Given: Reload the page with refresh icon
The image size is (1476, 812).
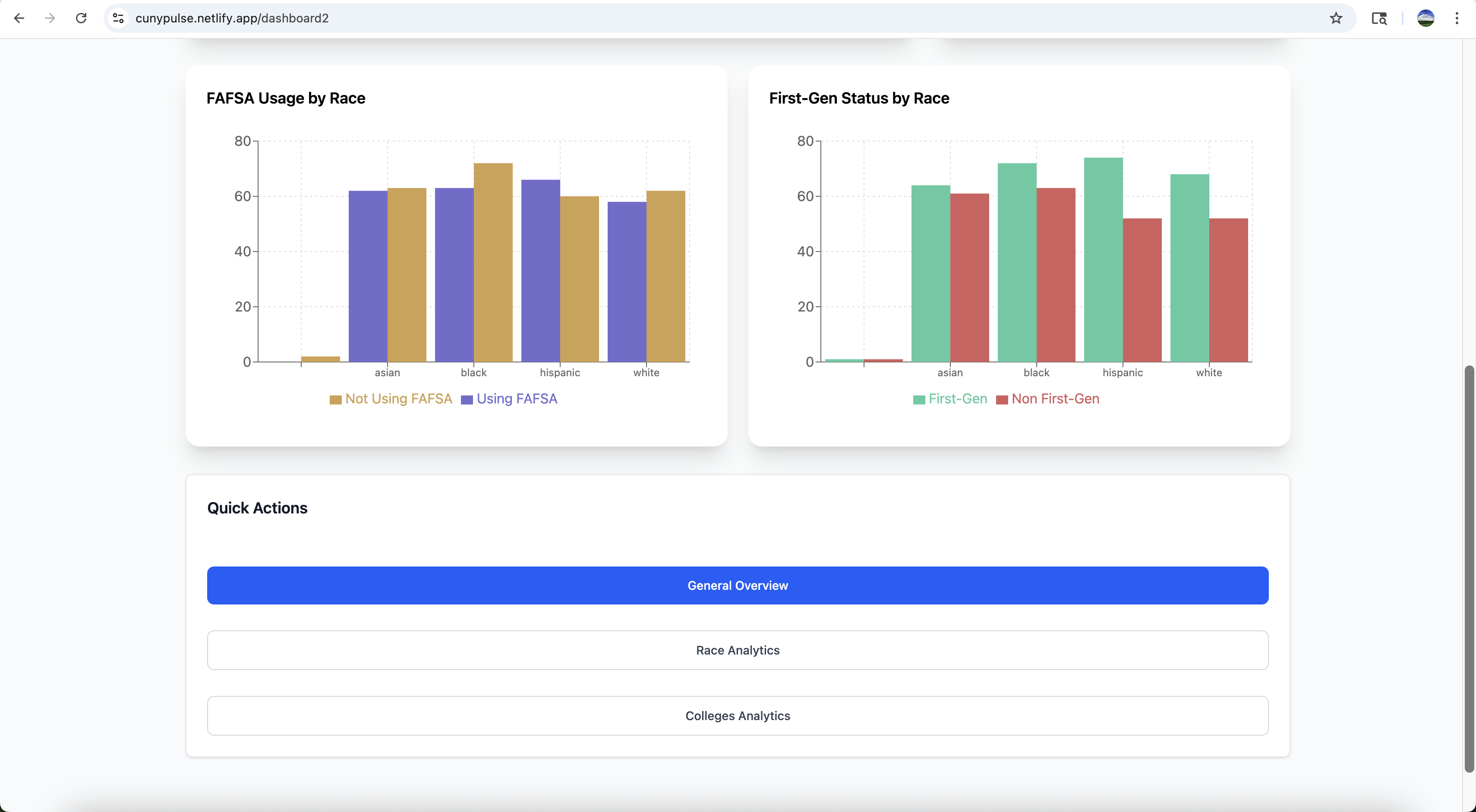Looking at the screenshot, I should (82, 18).
